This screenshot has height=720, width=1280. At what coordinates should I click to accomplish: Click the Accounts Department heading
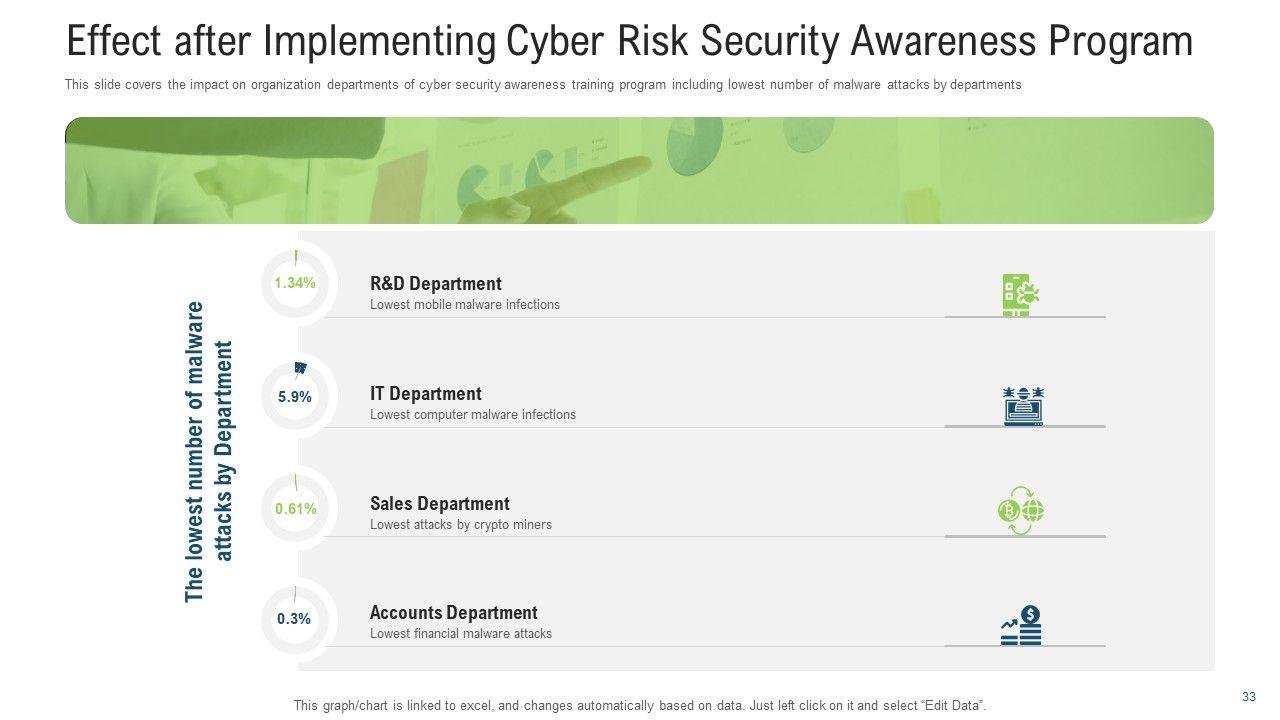(x=453, y=613)
